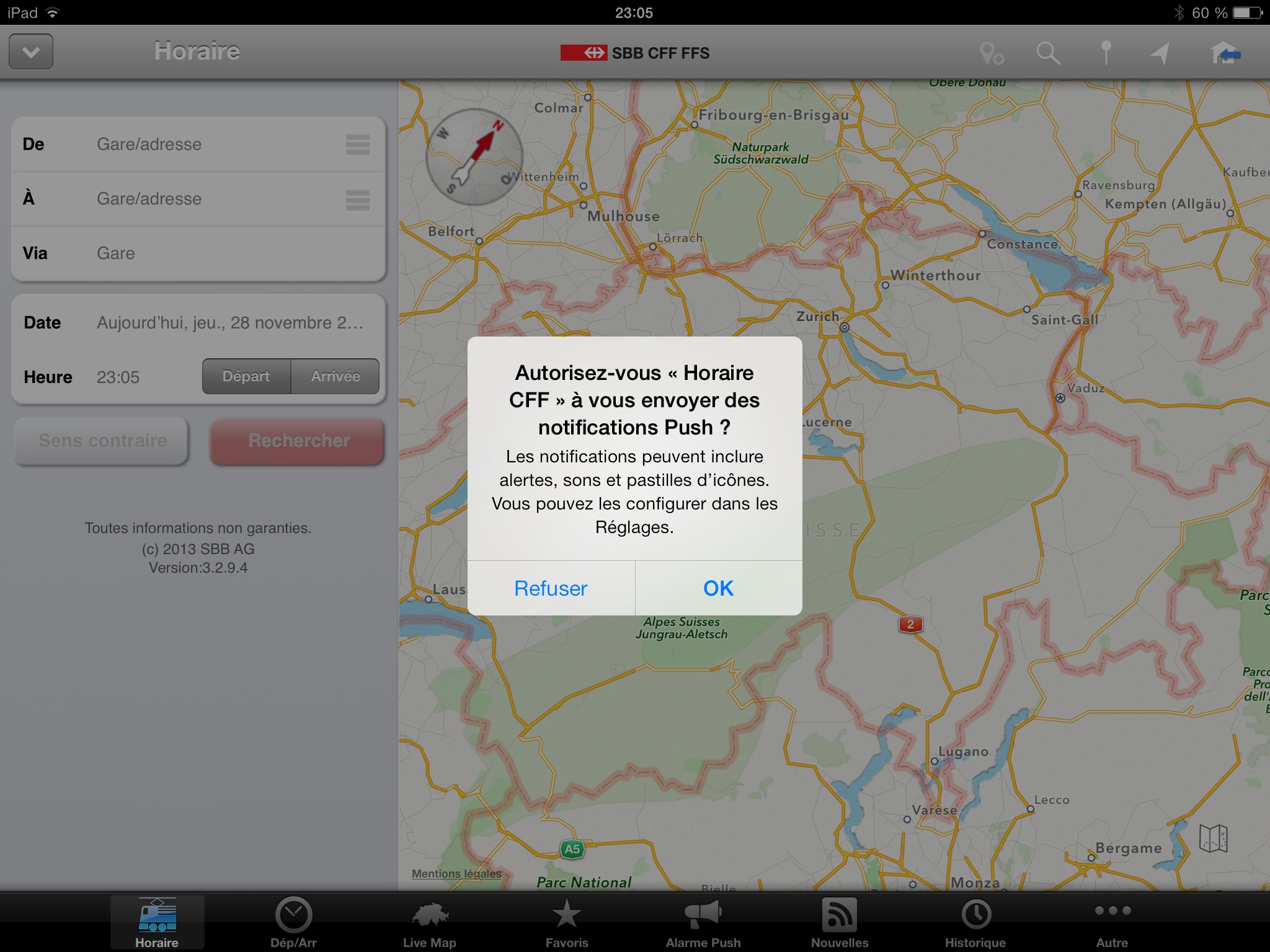
Task: Tap the map fold icon at bottom right
Action: (x=1213, y=839)
